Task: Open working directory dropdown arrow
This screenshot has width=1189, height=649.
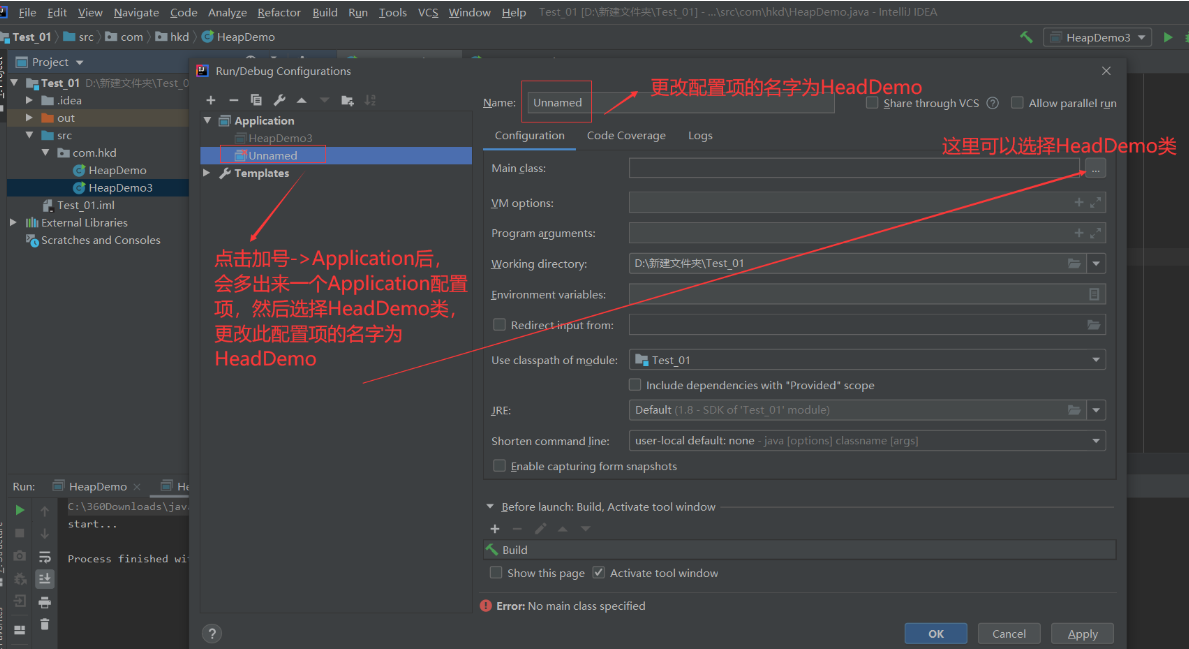Action: 1096,263
